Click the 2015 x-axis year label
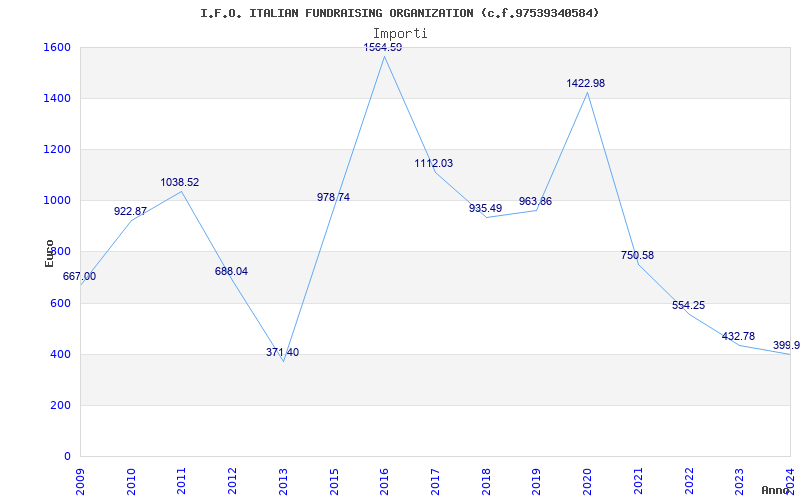Viewport: 800px width, 500px height. point(334,481)
